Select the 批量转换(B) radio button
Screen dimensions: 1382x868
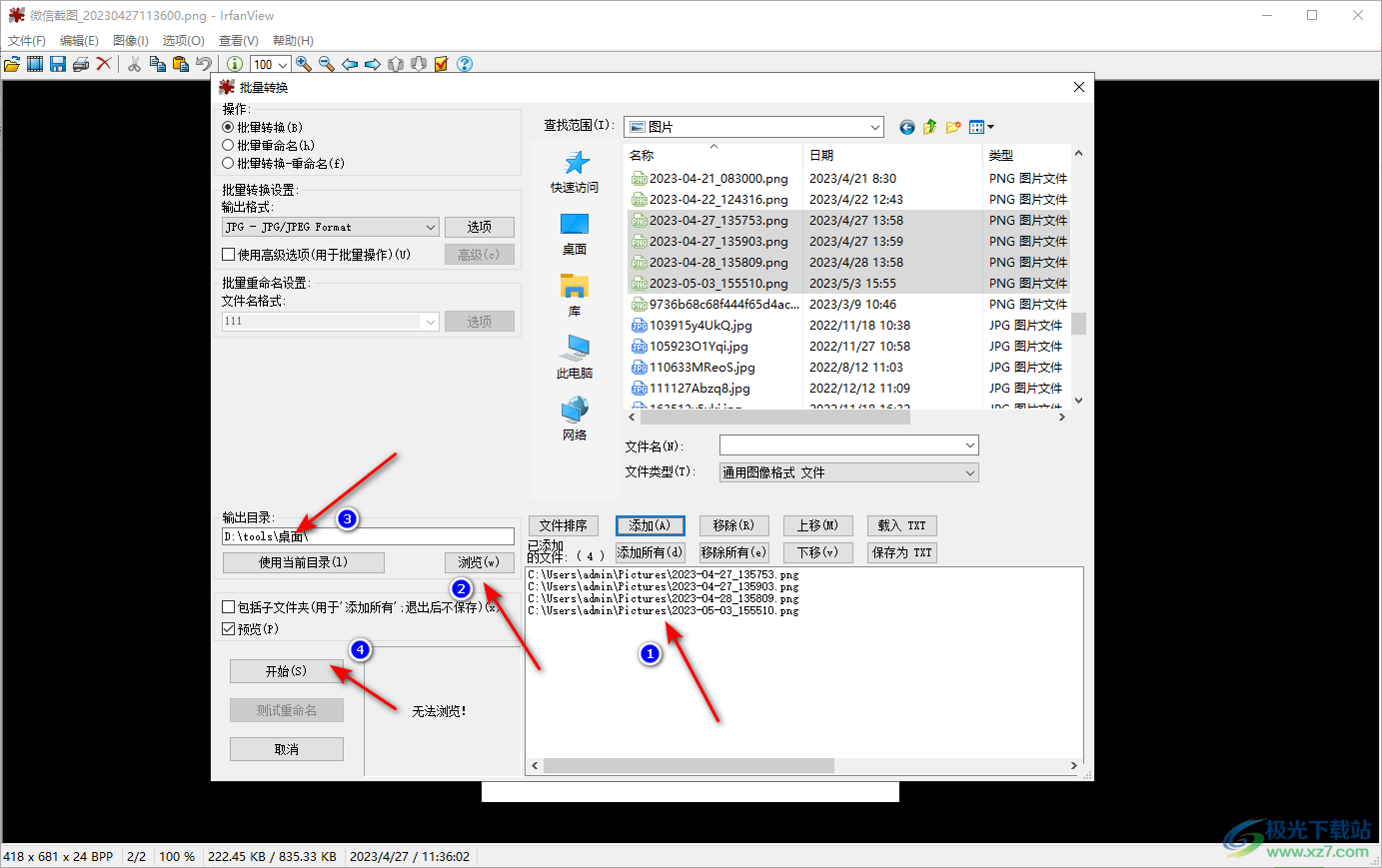228,127
